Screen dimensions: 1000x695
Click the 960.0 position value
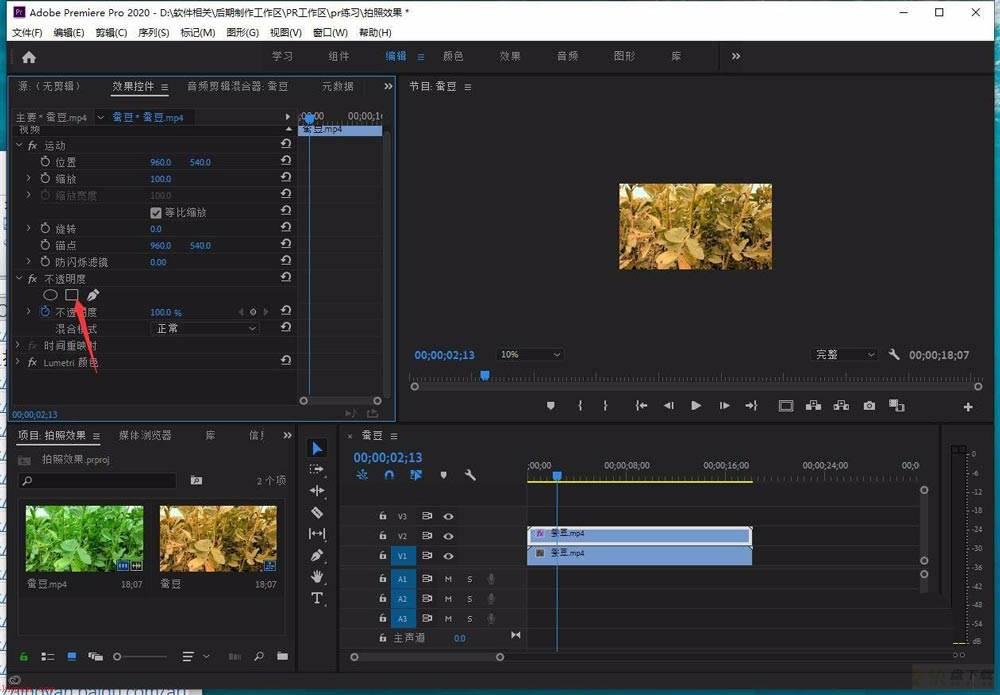tap(161, 162)
